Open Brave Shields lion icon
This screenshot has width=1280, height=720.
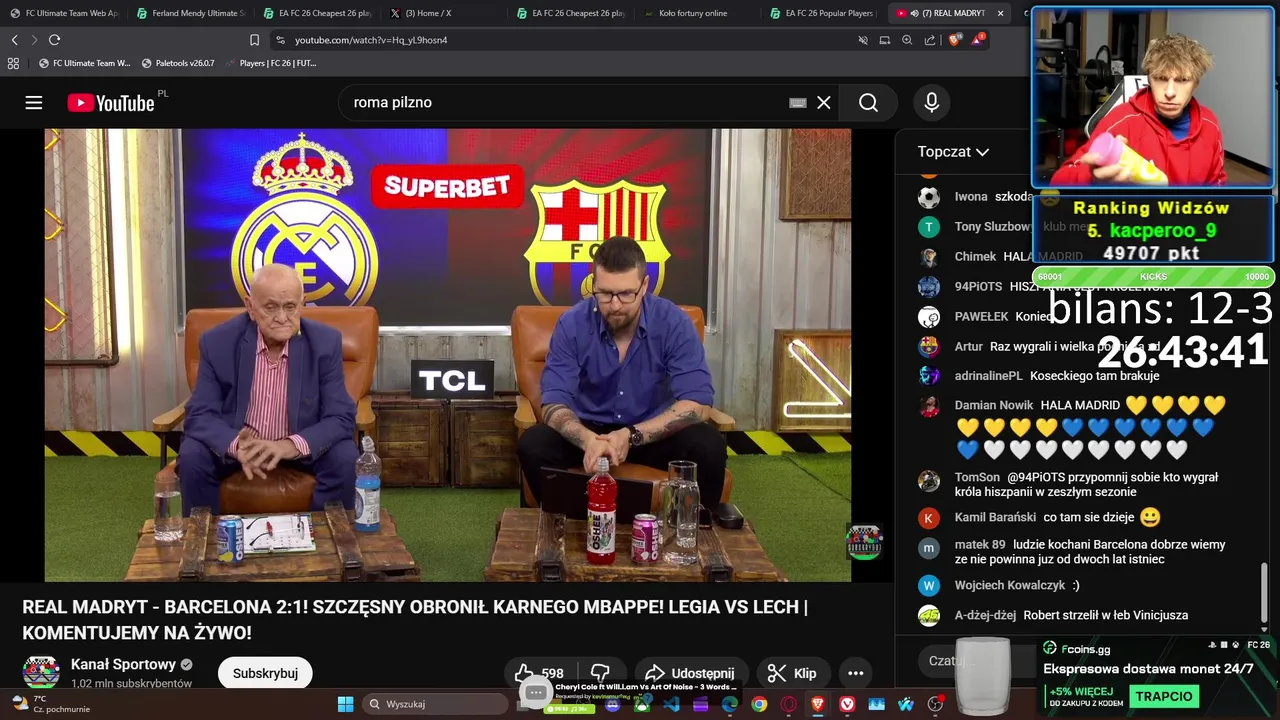pos(954,40)
